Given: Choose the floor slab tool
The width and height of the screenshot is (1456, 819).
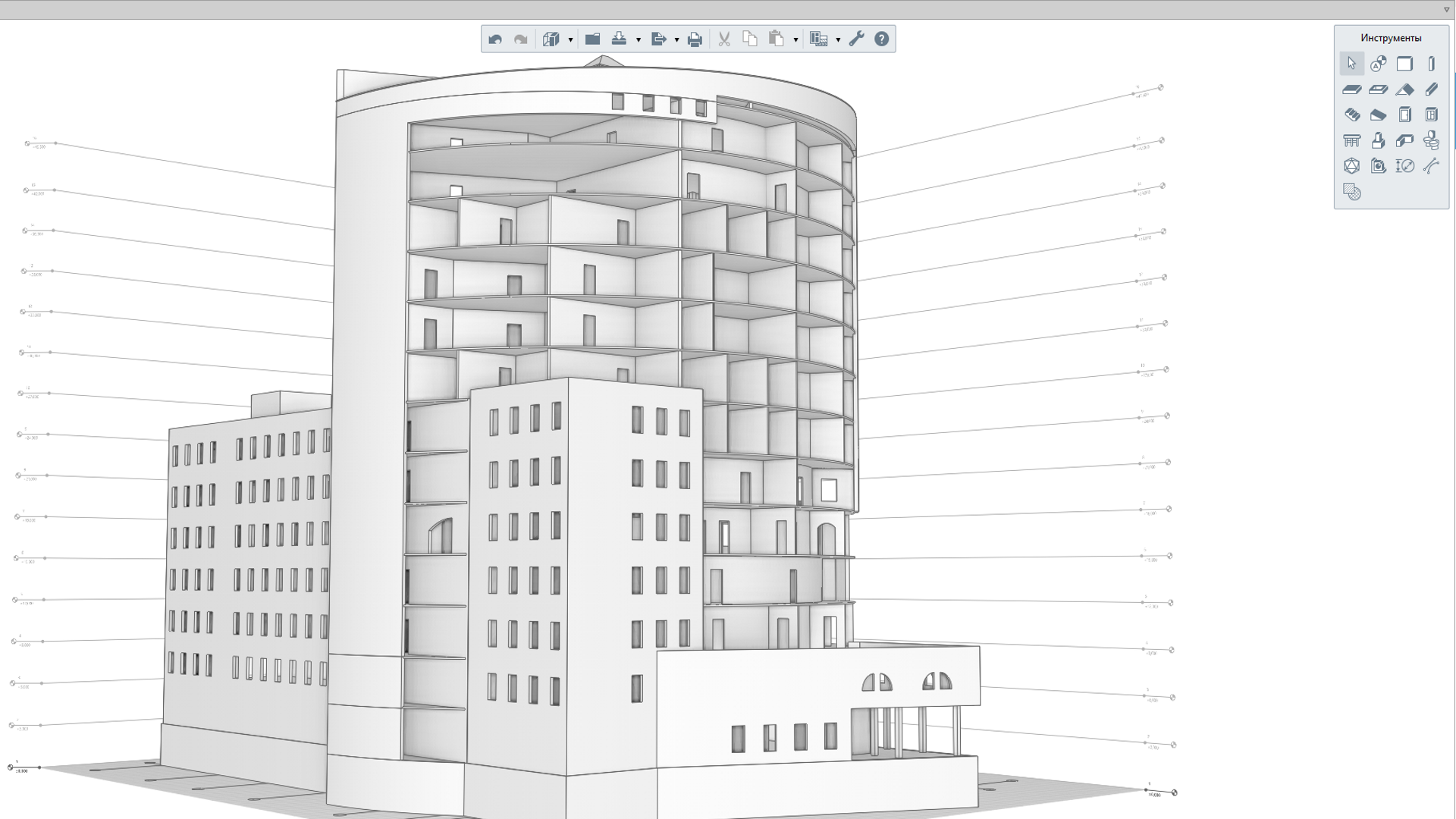Looking at the screenshot, I should [1351, 89].
